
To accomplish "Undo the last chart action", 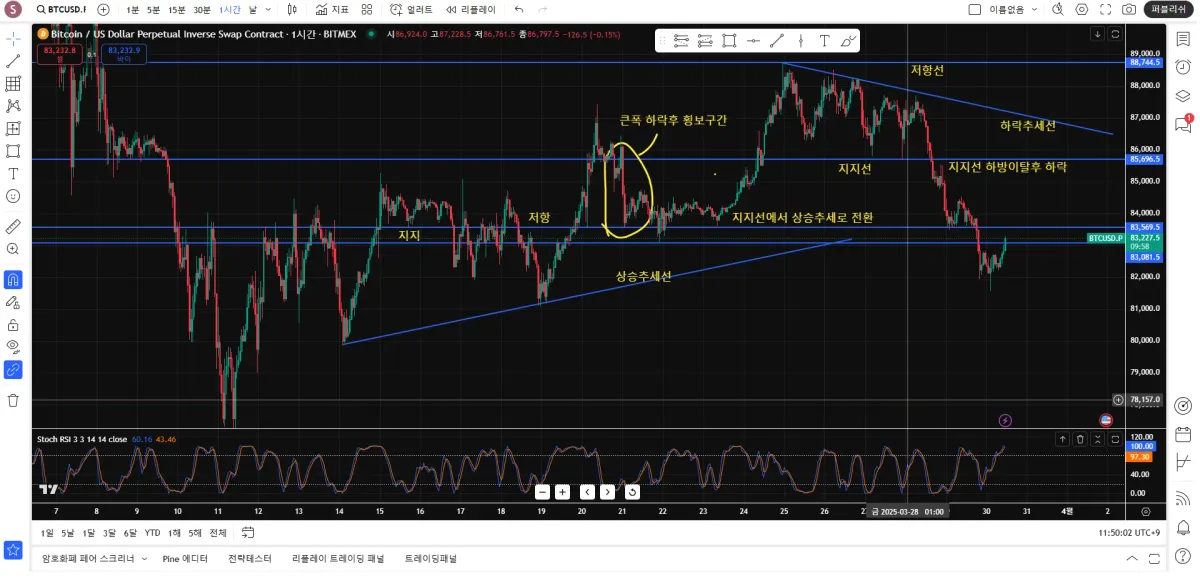I will [518, 9].
